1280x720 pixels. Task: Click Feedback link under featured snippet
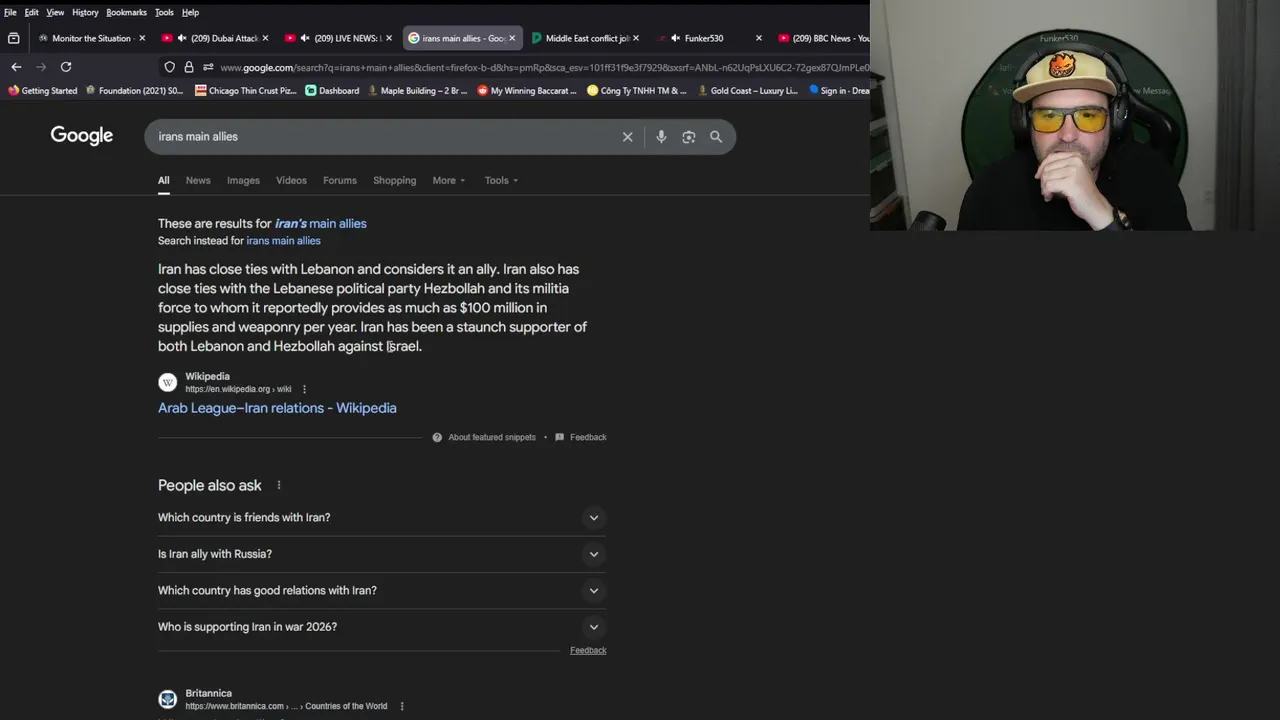point(588,437)
